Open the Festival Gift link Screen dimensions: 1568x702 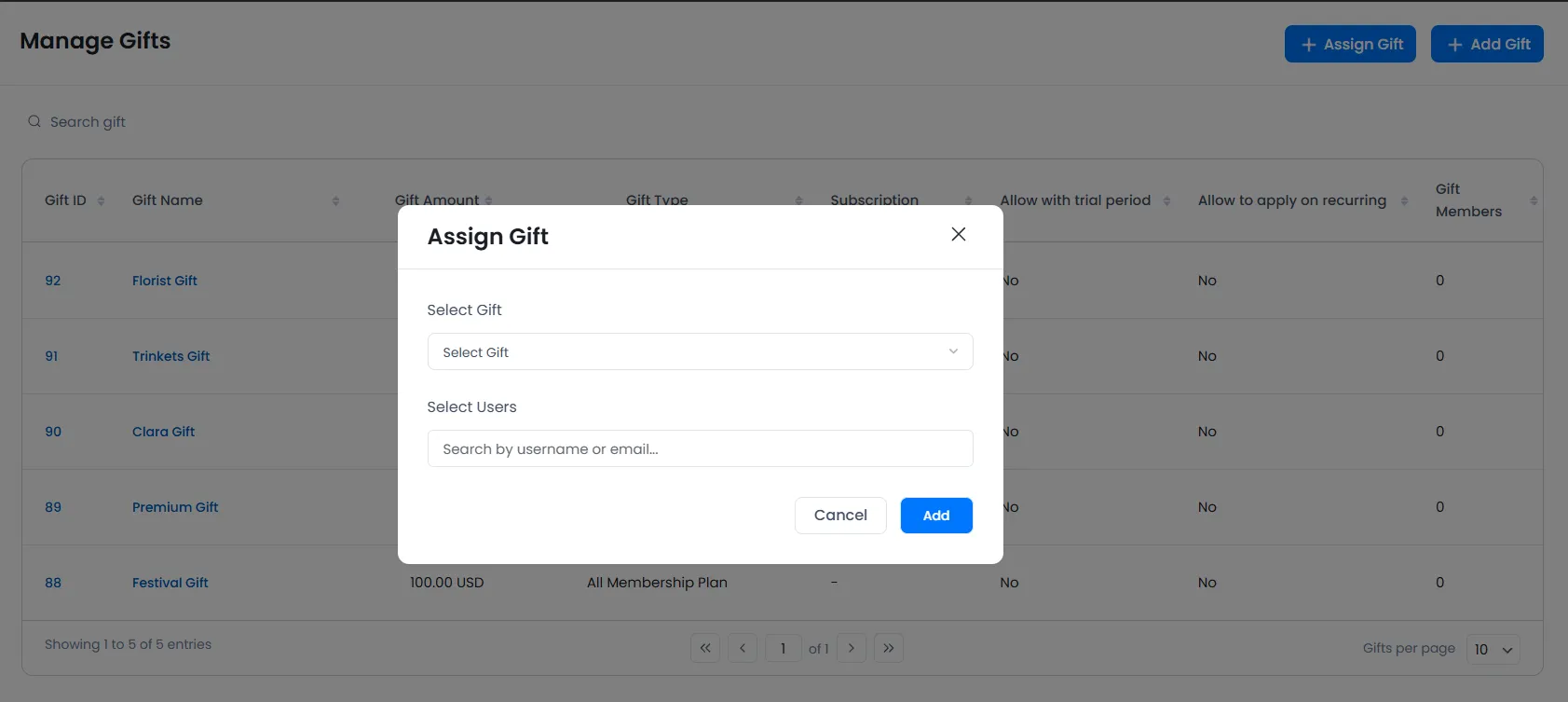(170, 583)
